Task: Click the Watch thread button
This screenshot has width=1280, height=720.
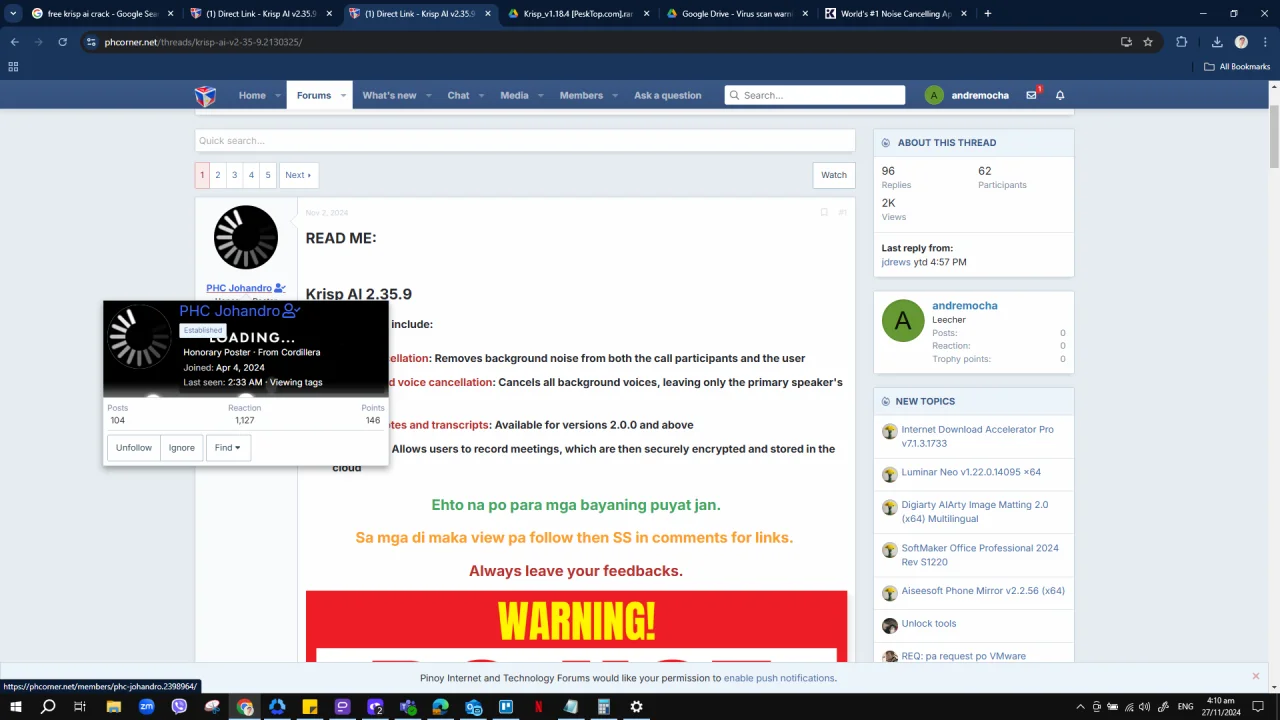Action: coord(834,175)
